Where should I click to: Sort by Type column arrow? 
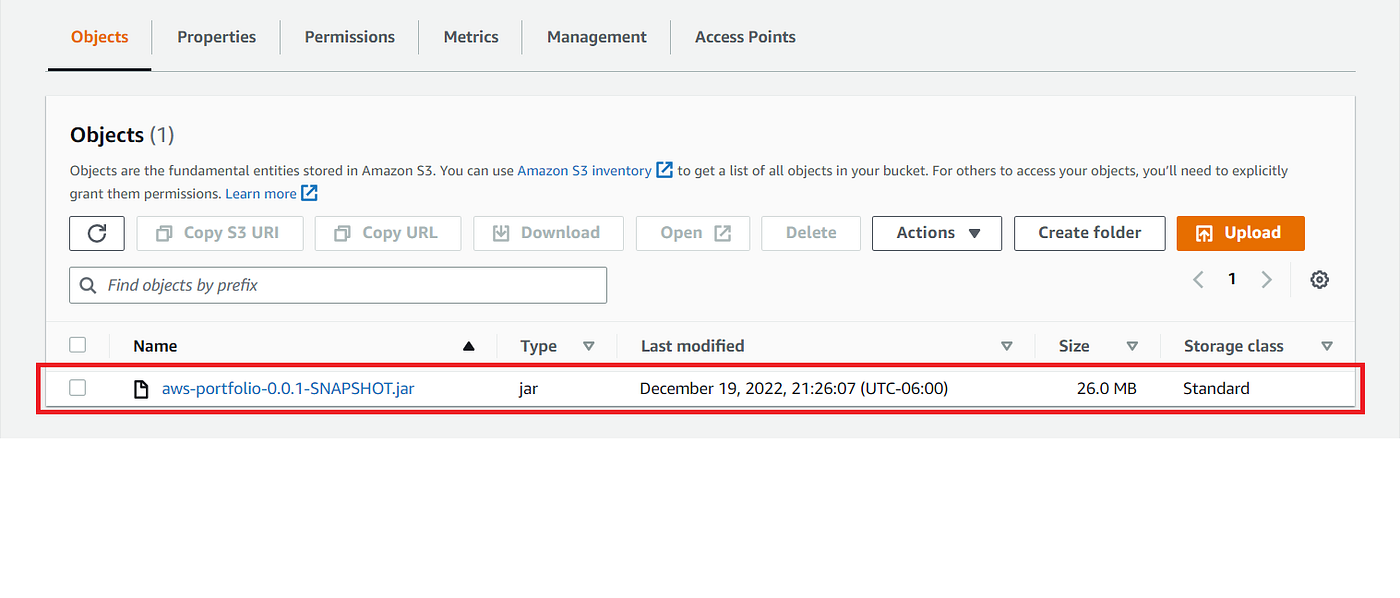coord(589,346)
